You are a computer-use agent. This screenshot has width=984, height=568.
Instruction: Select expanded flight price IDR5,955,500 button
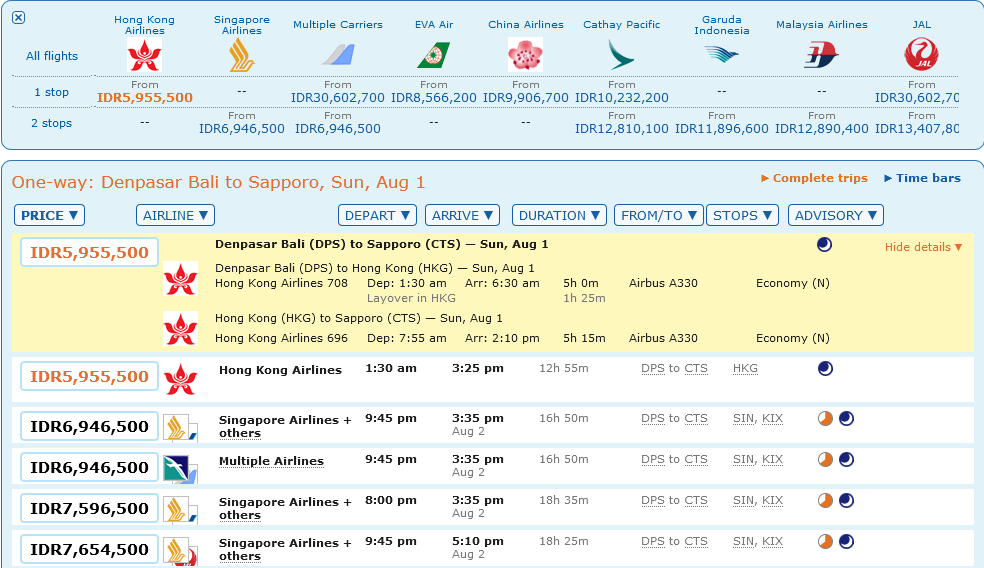(89, 252)
